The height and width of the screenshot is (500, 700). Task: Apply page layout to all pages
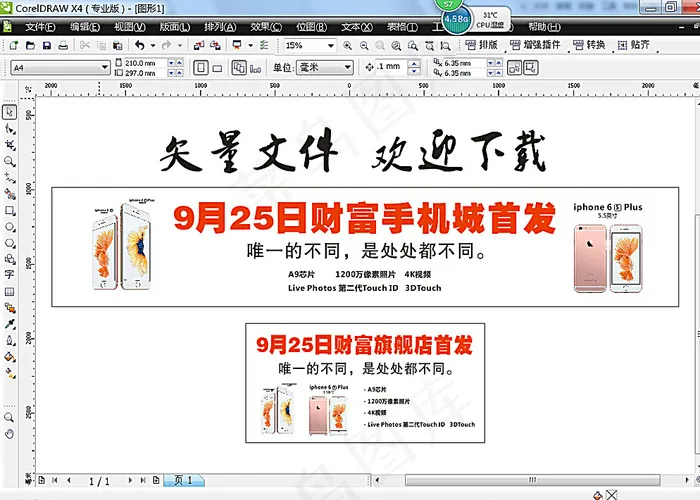coord(239,68)
